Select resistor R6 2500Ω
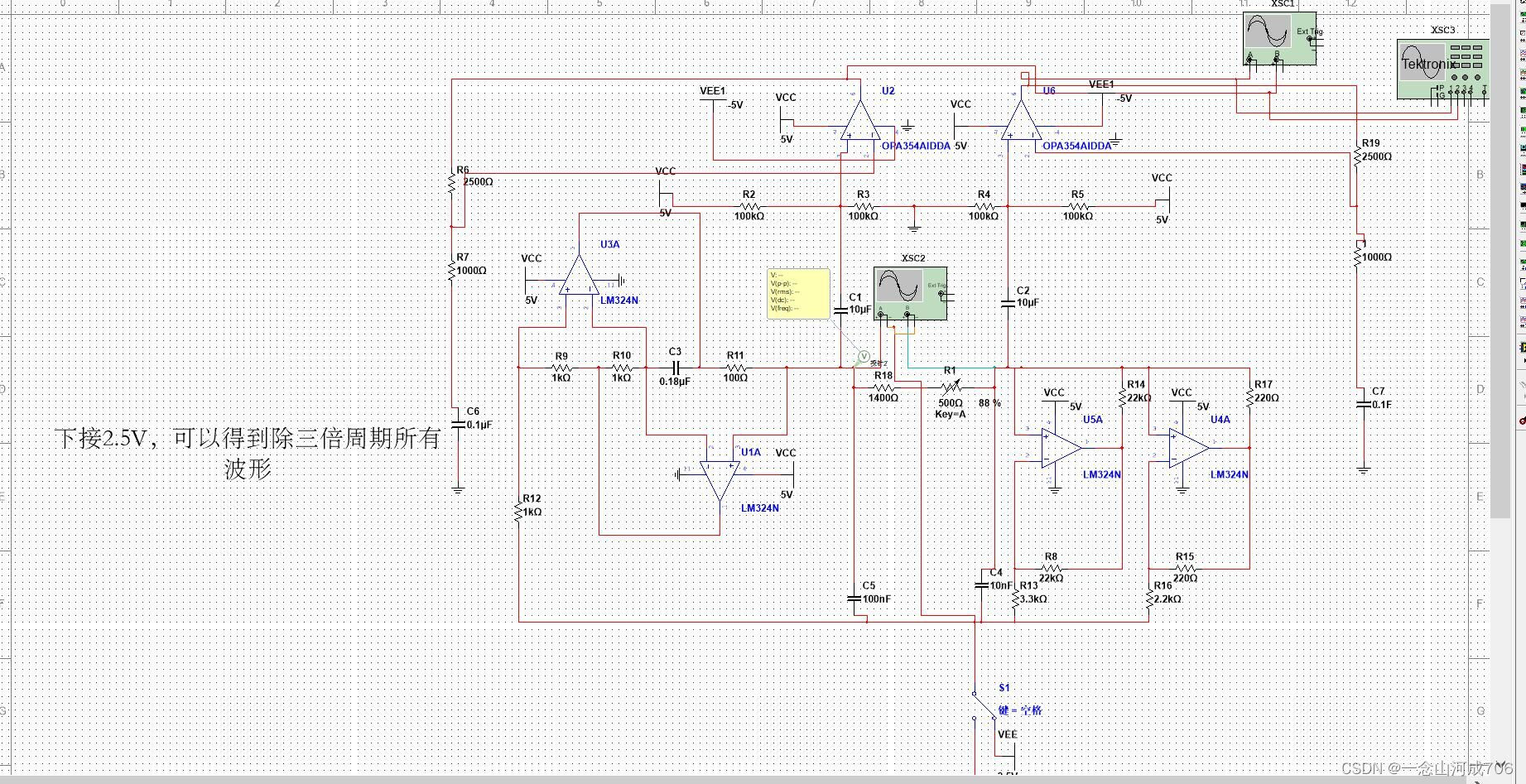This screenshot has width=1526, height=784. click(452, 183)
